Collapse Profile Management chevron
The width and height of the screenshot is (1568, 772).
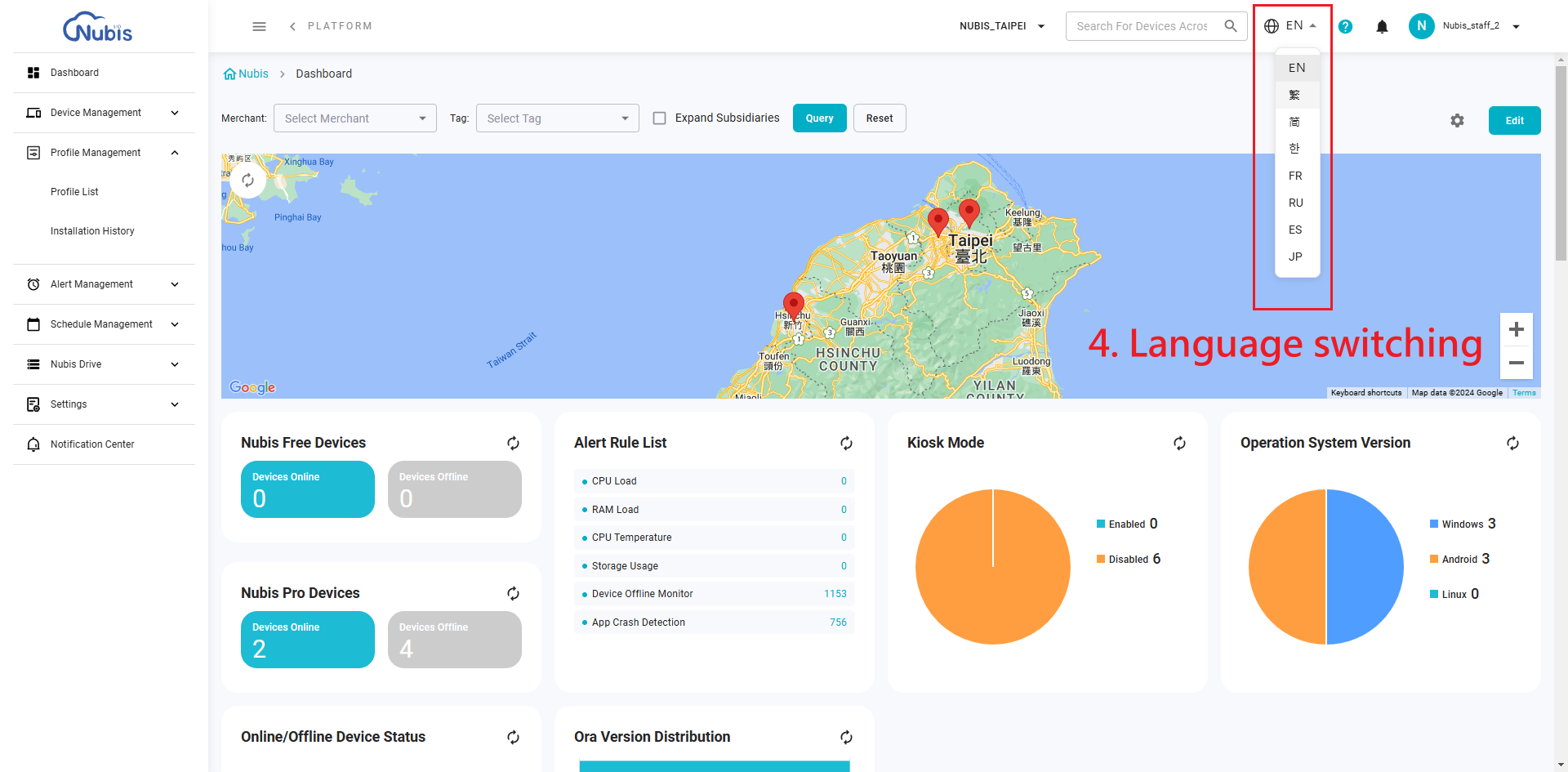[175, 153]
